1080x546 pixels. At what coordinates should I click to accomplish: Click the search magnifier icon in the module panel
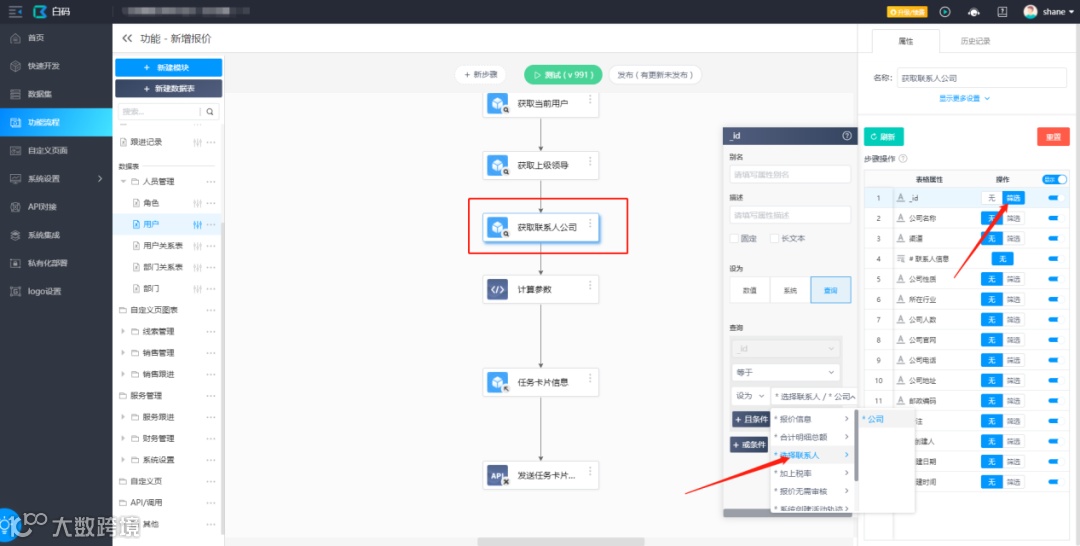point(210,112)
